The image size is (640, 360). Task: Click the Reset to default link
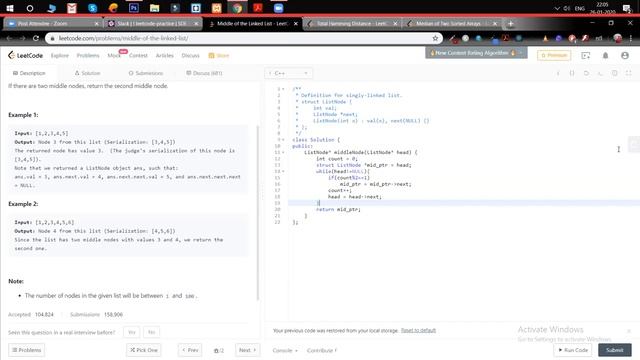click(x=418, y=330)
